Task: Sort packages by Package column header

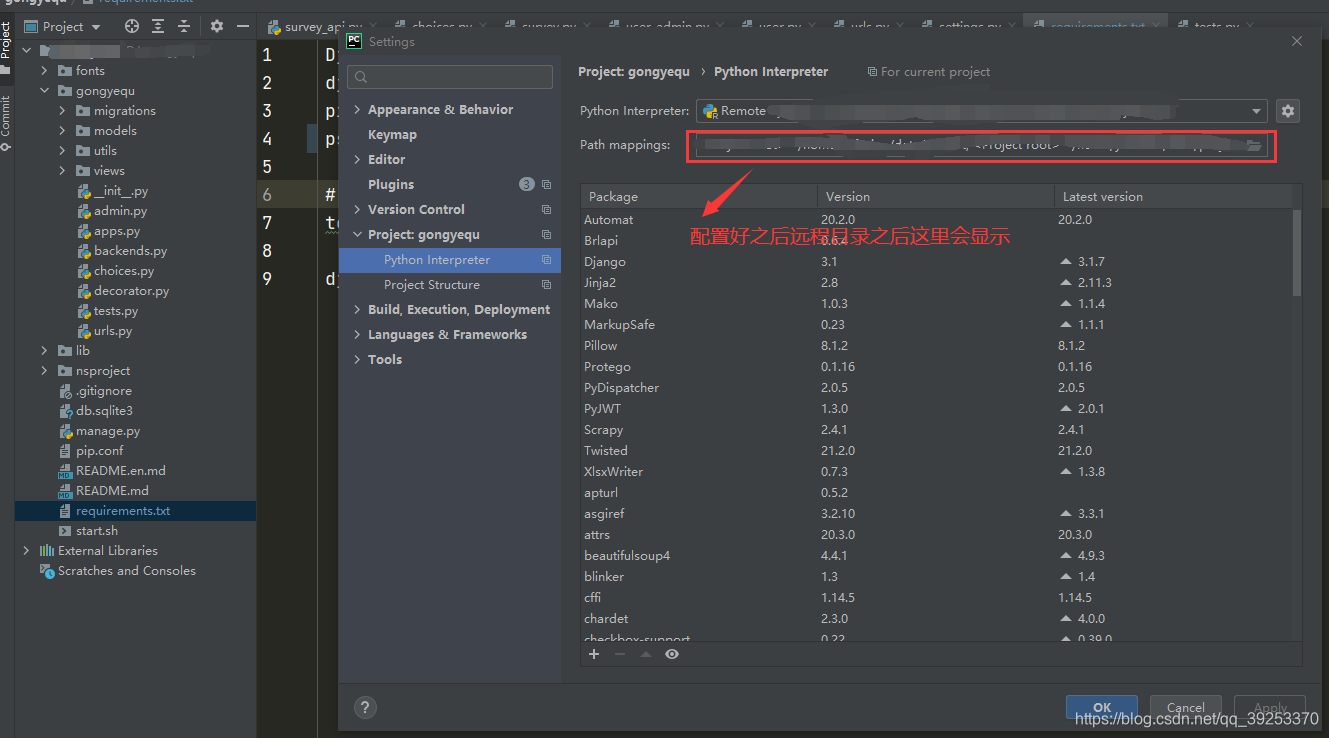Action: 698,197
